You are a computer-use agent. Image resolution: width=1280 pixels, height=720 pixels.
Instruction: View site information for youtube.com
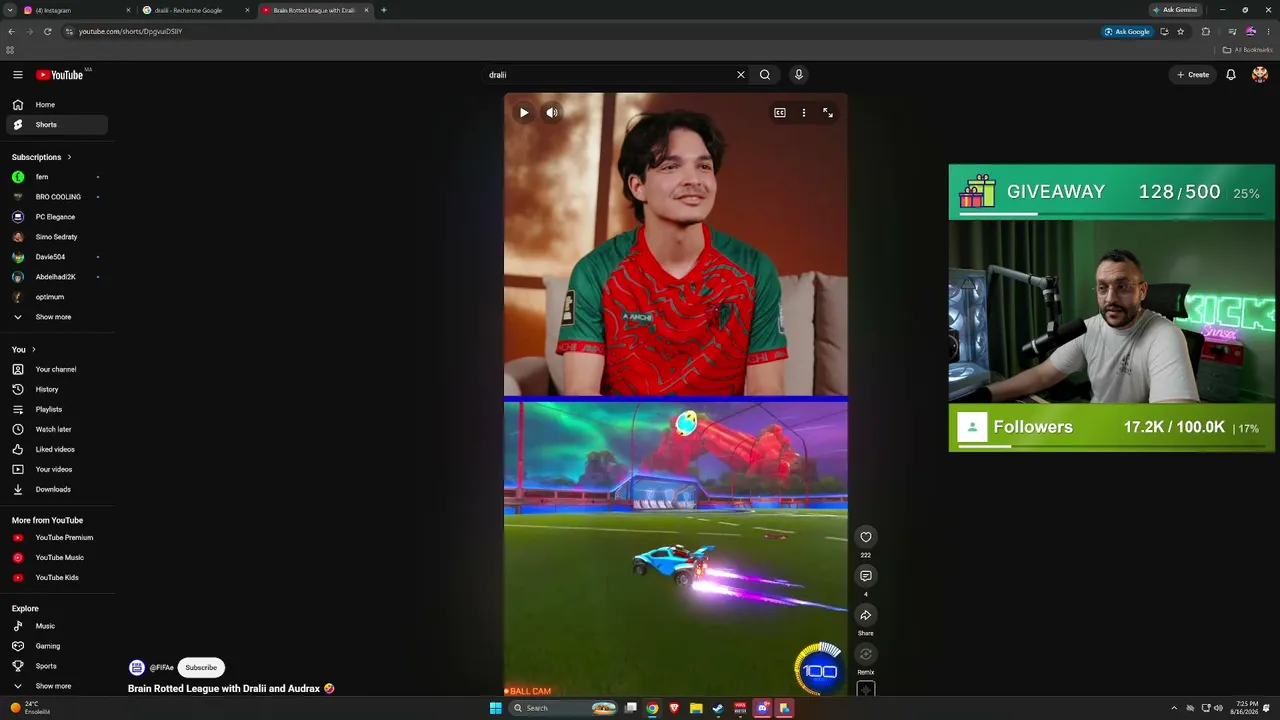pos(69,32)
